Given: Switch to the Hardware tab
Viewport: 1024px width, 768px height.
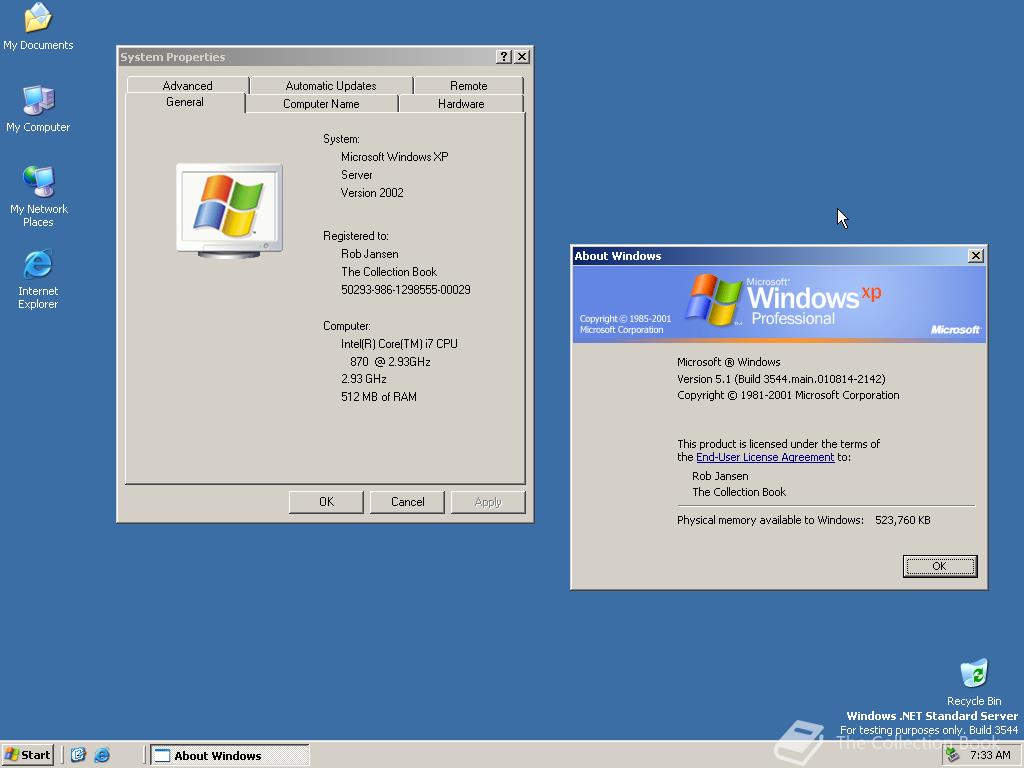Looking at the screenshot, I should coord(461,104).
